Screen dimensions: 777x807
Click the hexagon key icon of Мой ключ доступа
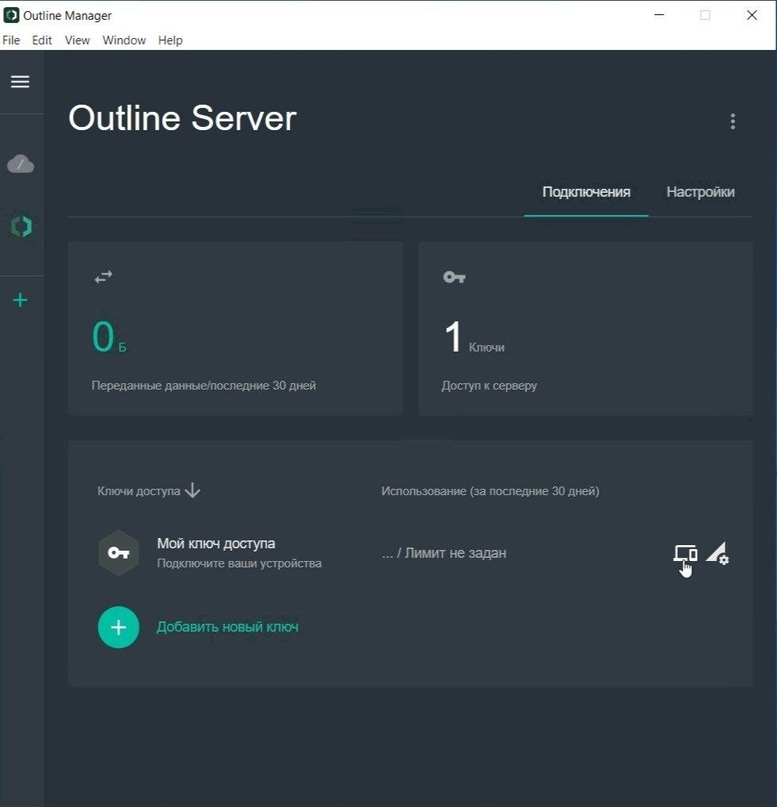click(x=119, y=553)
